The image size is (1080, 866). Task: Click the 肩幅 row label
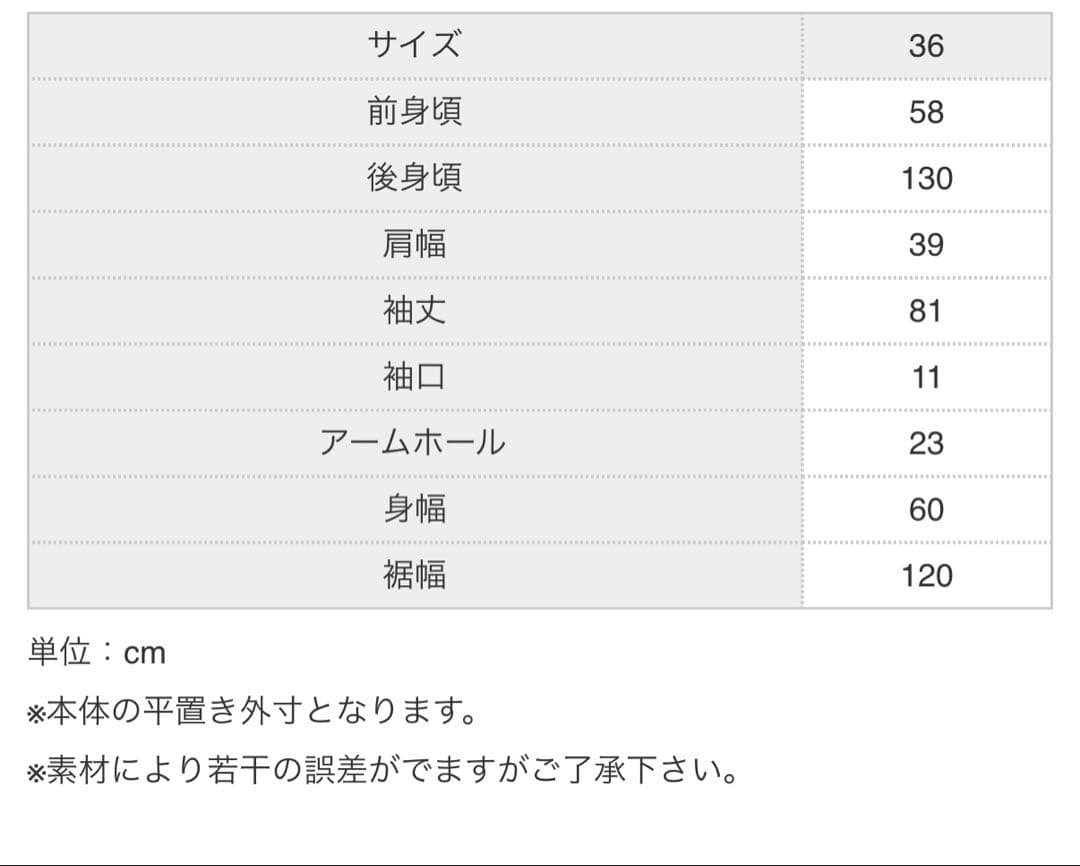(414, 244)
